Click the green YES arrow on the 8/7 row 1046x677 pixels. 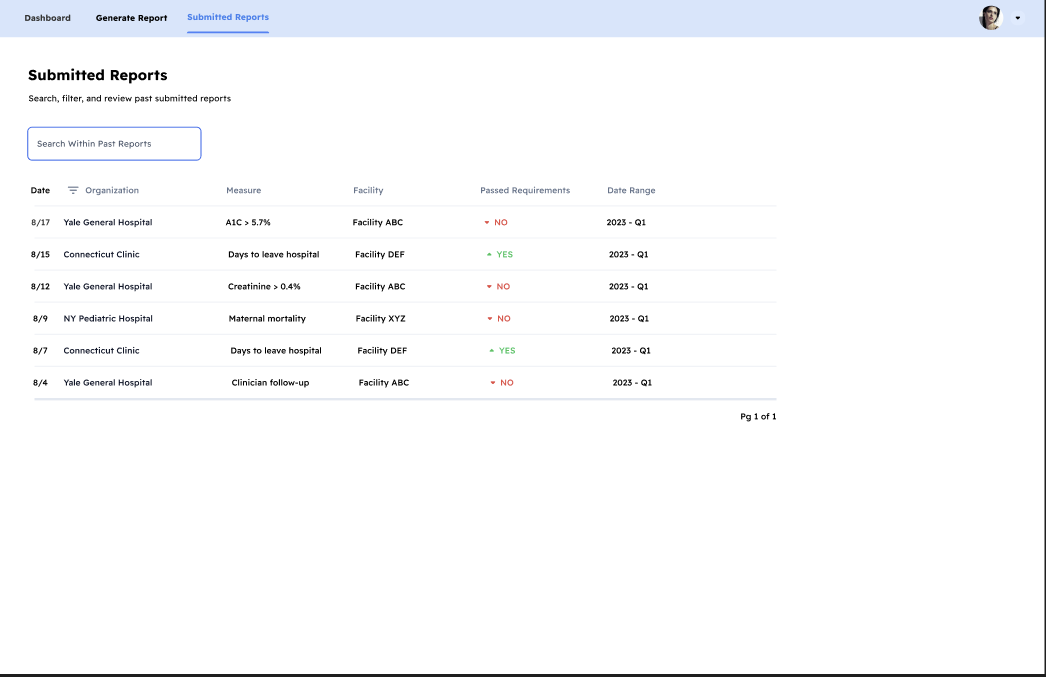pos(492,350)
